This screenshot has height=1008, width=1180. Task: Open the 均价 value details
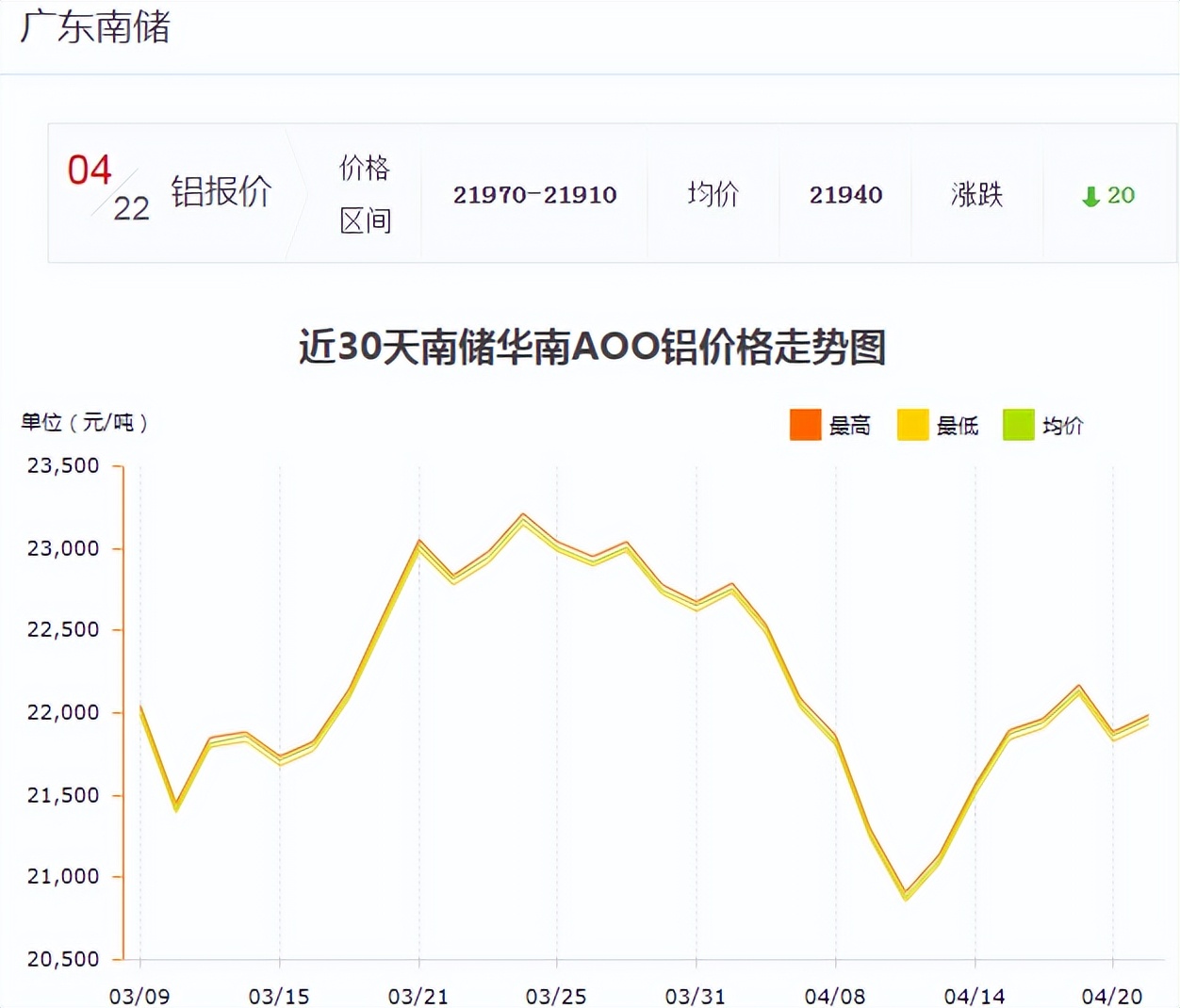point(713,195)
